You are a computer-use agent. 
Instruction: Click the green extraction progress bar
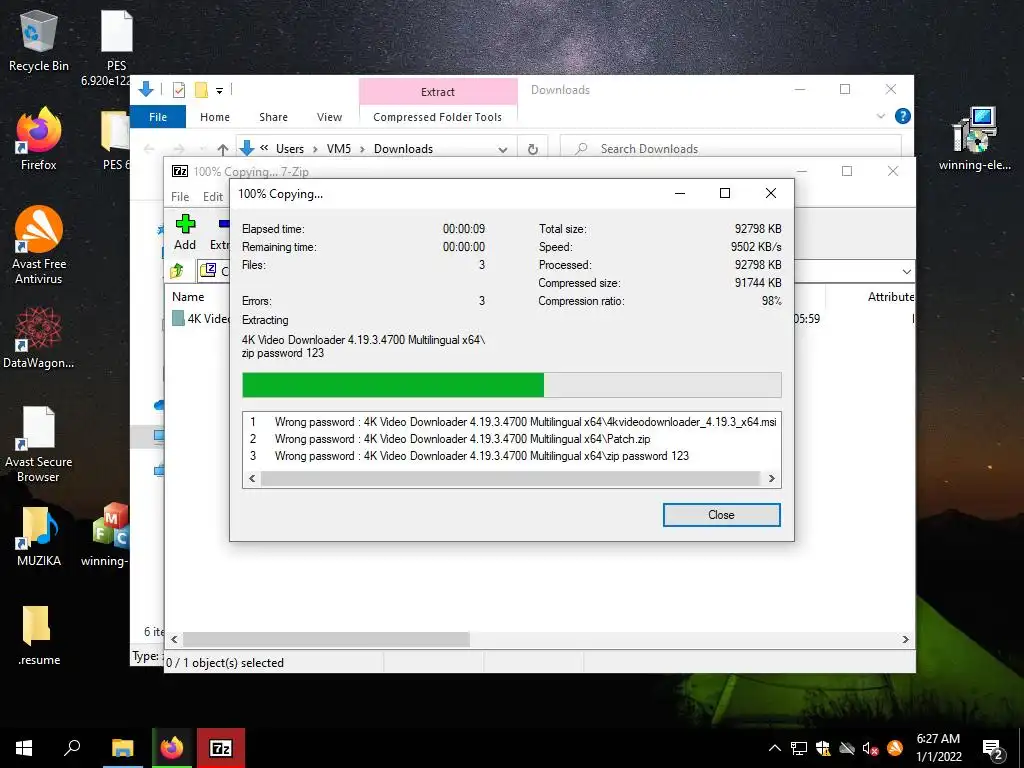tap(392, 385)
